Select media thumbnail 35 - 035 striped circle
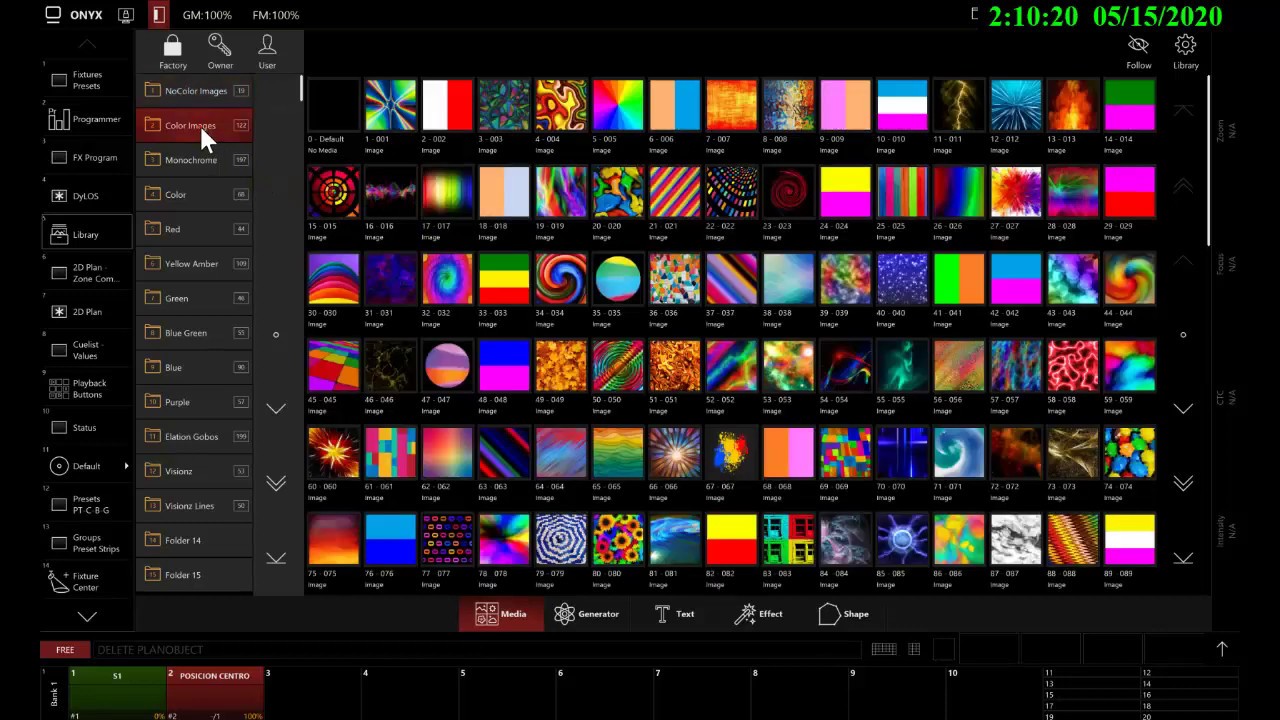 coord(618,279)
